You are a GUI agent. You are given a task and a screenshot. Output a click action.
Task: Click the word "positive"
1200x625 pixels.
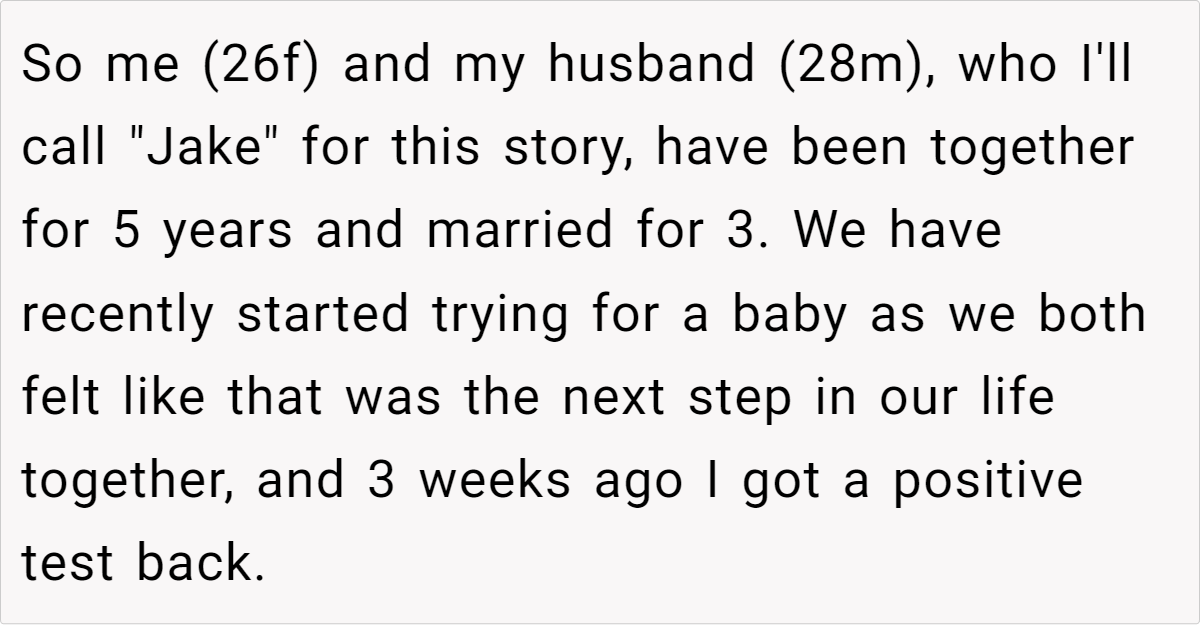click(988, 480)
